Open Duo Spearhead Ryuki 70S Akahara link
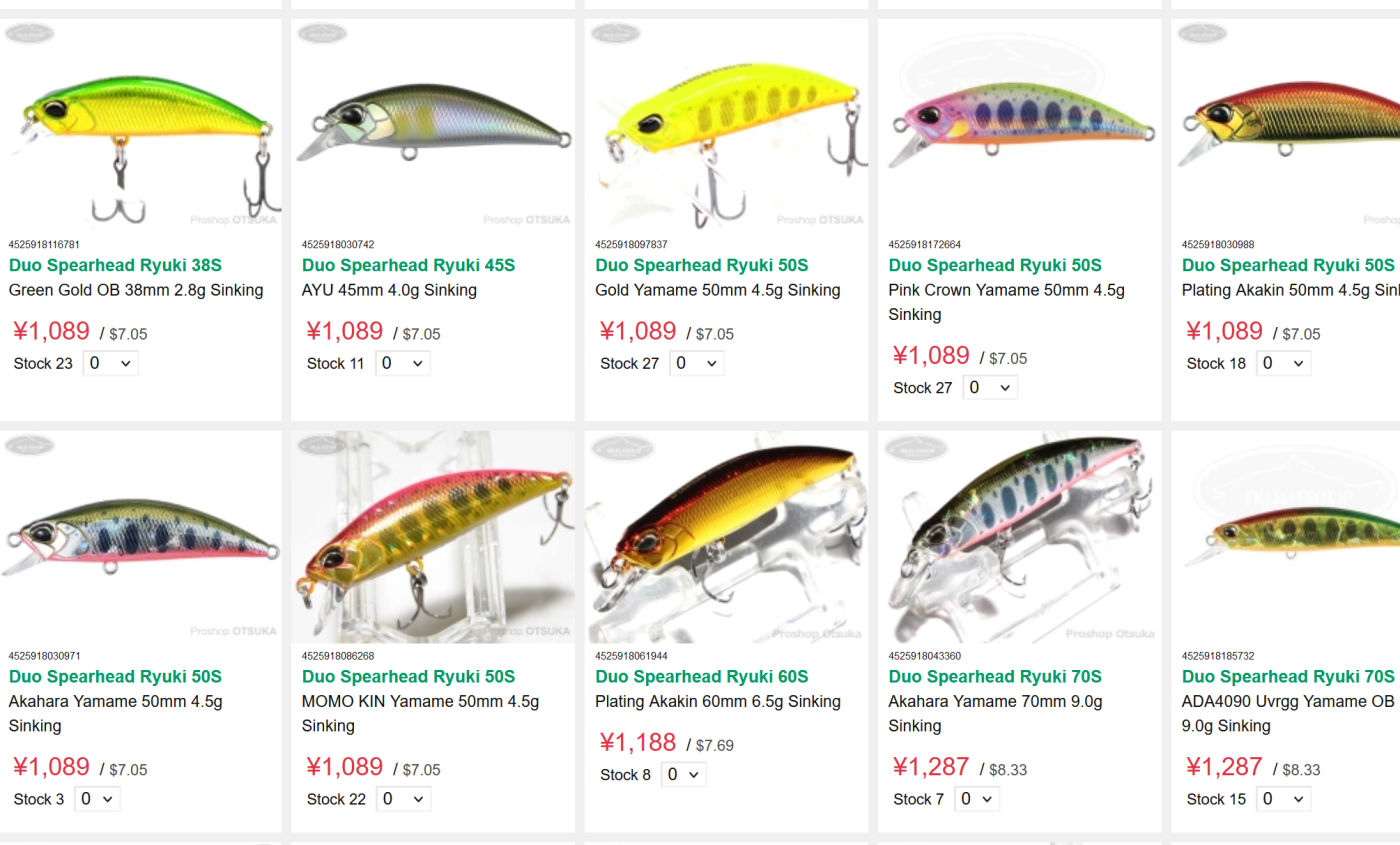1400x845 pixels. coord(995,677)
